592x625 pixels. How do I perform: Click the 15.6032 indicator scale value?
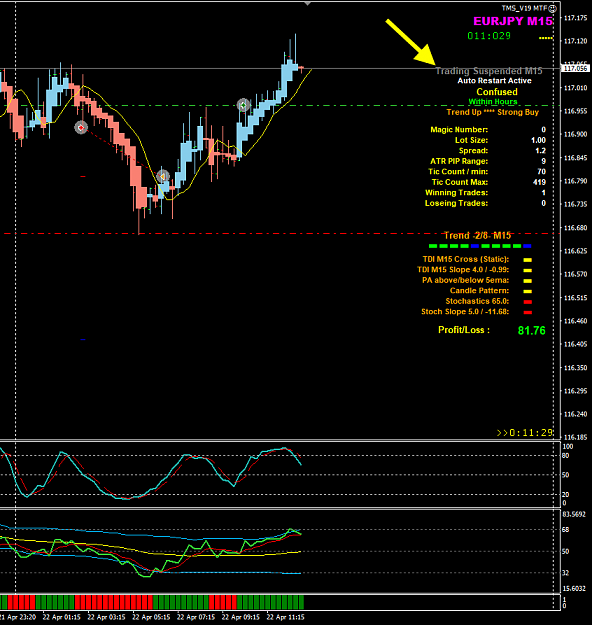[x=574, y=588]
